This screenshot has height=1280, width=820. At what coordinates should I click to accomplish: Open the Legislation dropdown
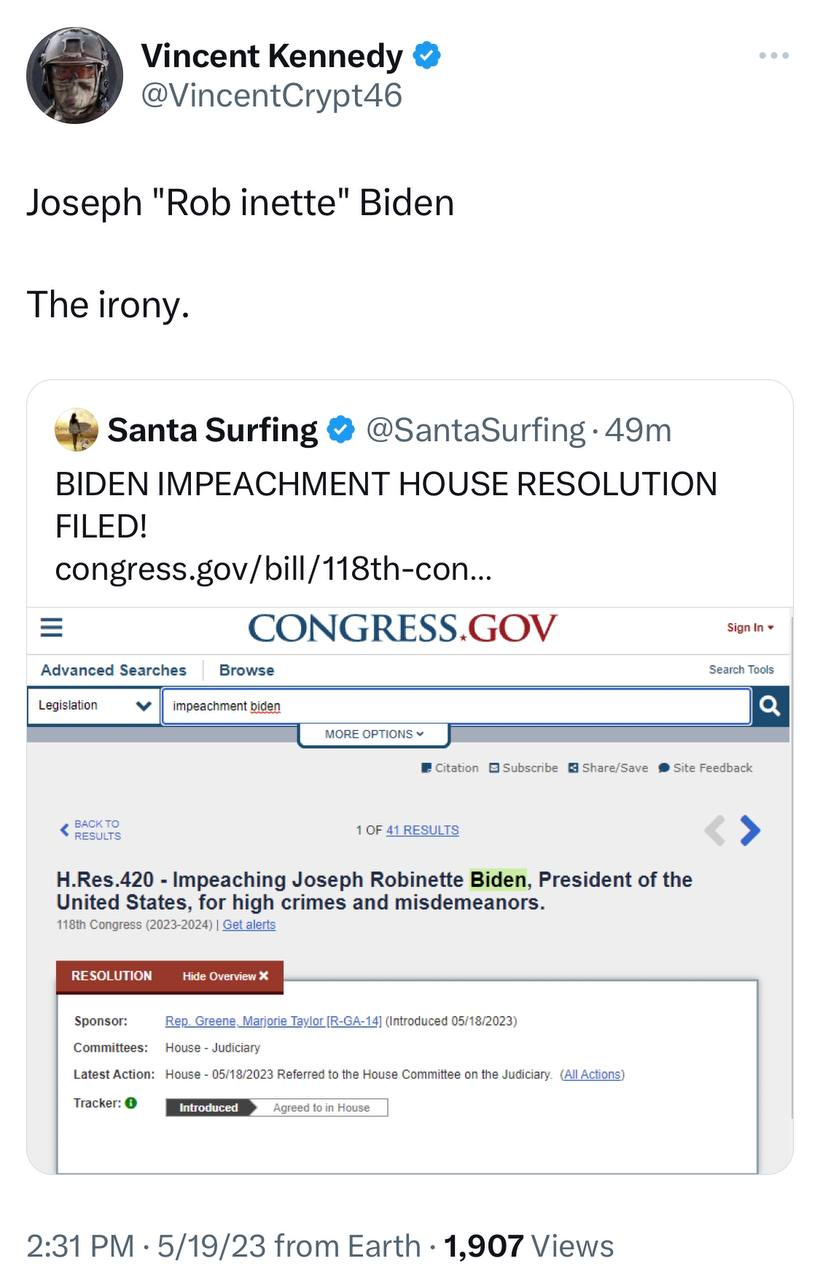(94, 706)
